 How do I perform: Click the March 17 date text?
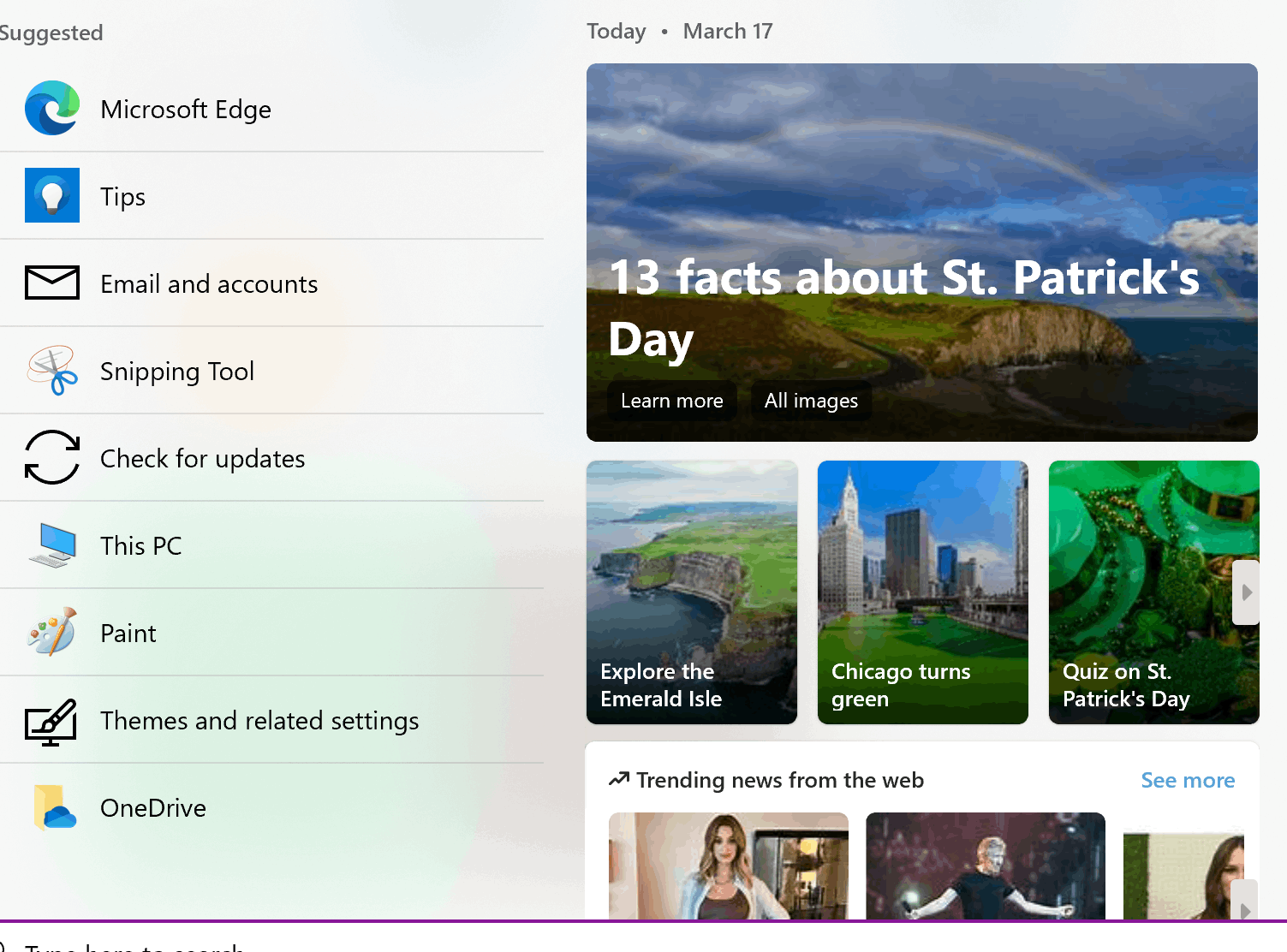728,32
